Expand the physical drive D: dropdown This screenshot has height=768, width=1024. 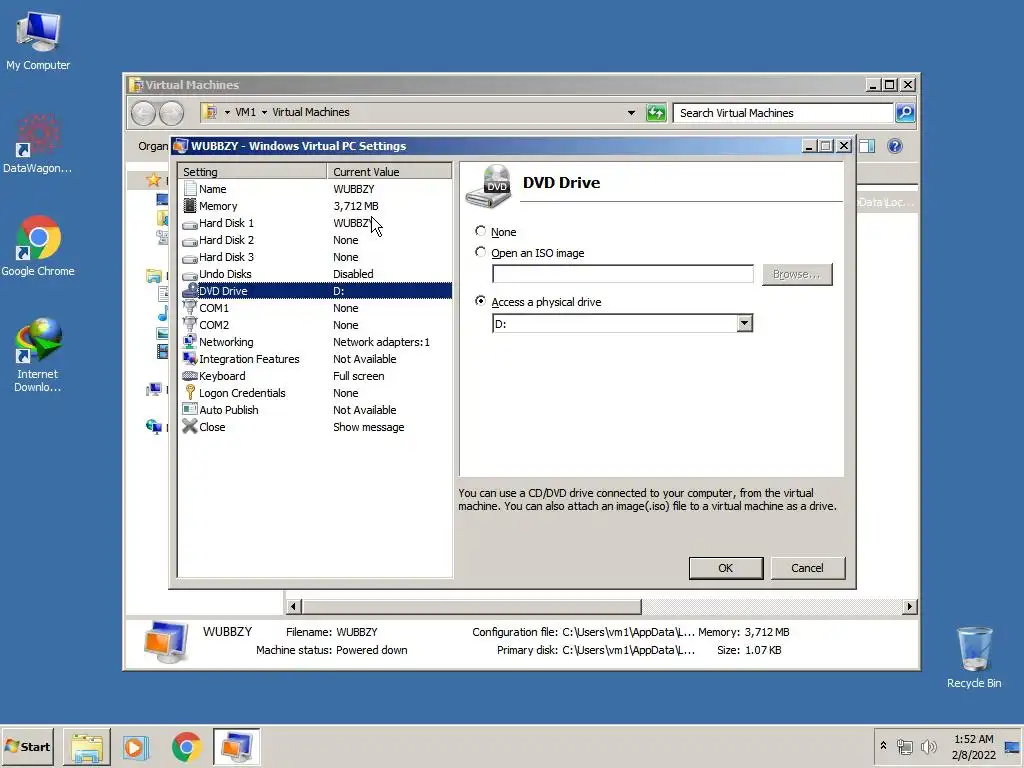coord(744,323)
